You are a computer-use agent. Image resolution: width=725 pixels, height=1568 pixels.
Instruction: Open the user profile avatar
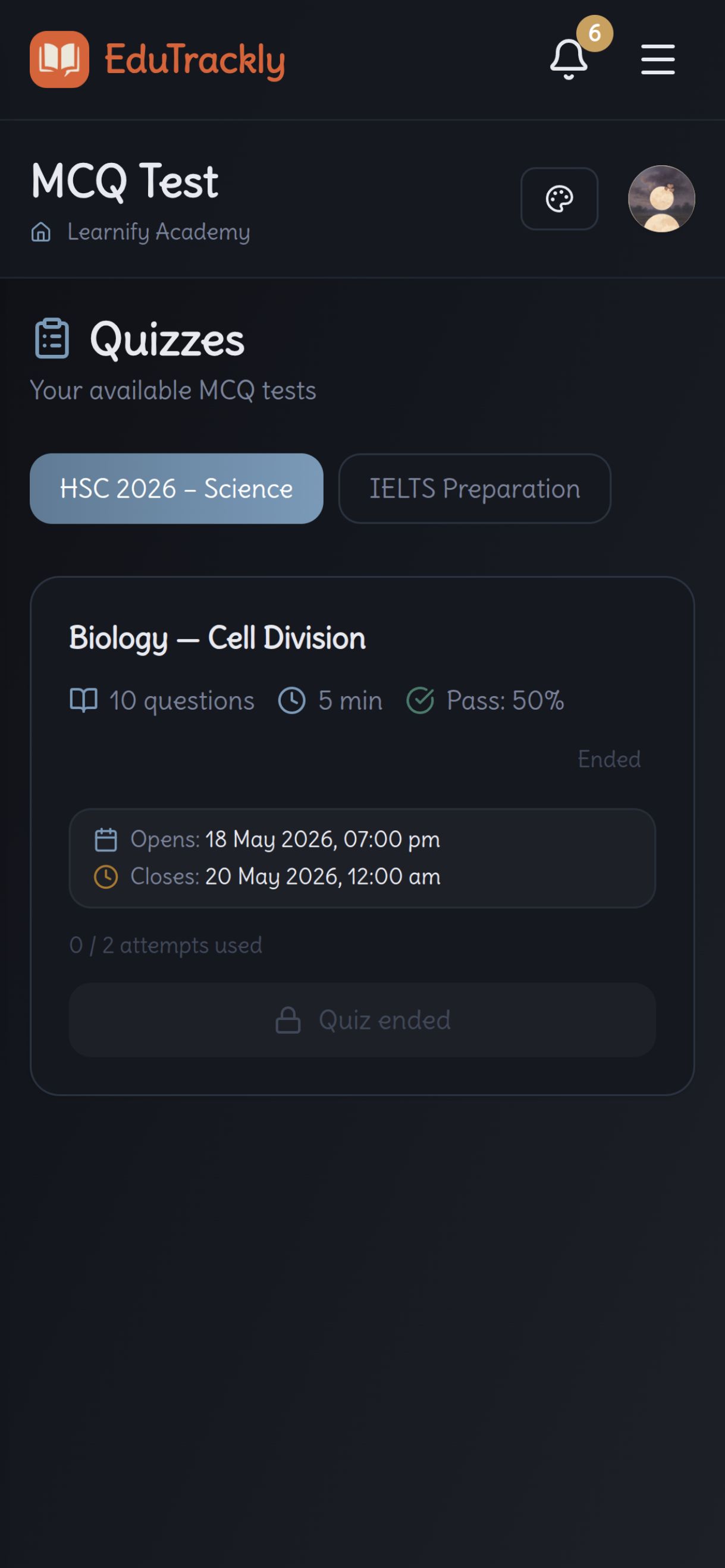pos(661,199)
